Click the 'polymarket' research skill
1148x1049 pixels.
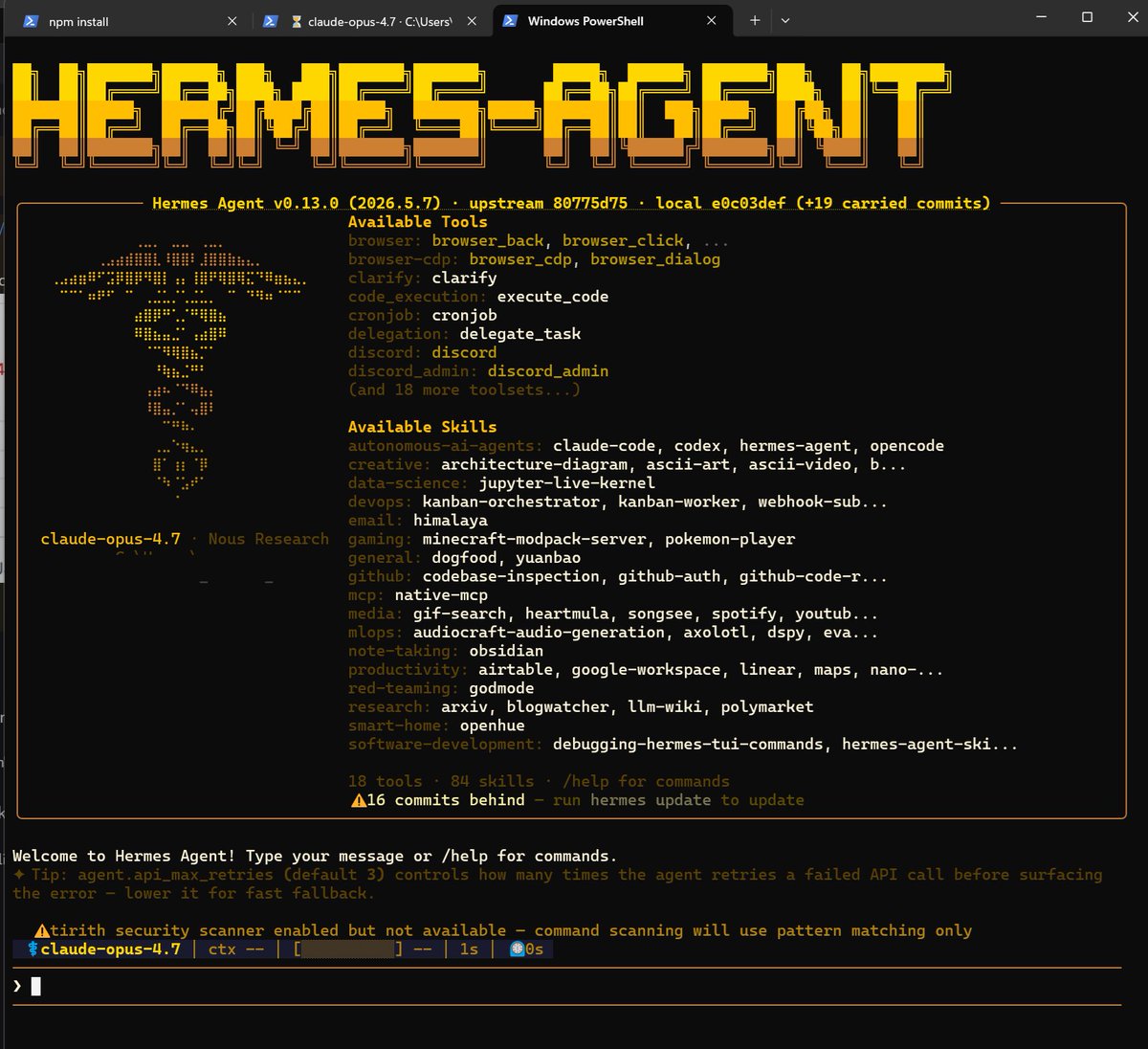[x=767, y=707]
